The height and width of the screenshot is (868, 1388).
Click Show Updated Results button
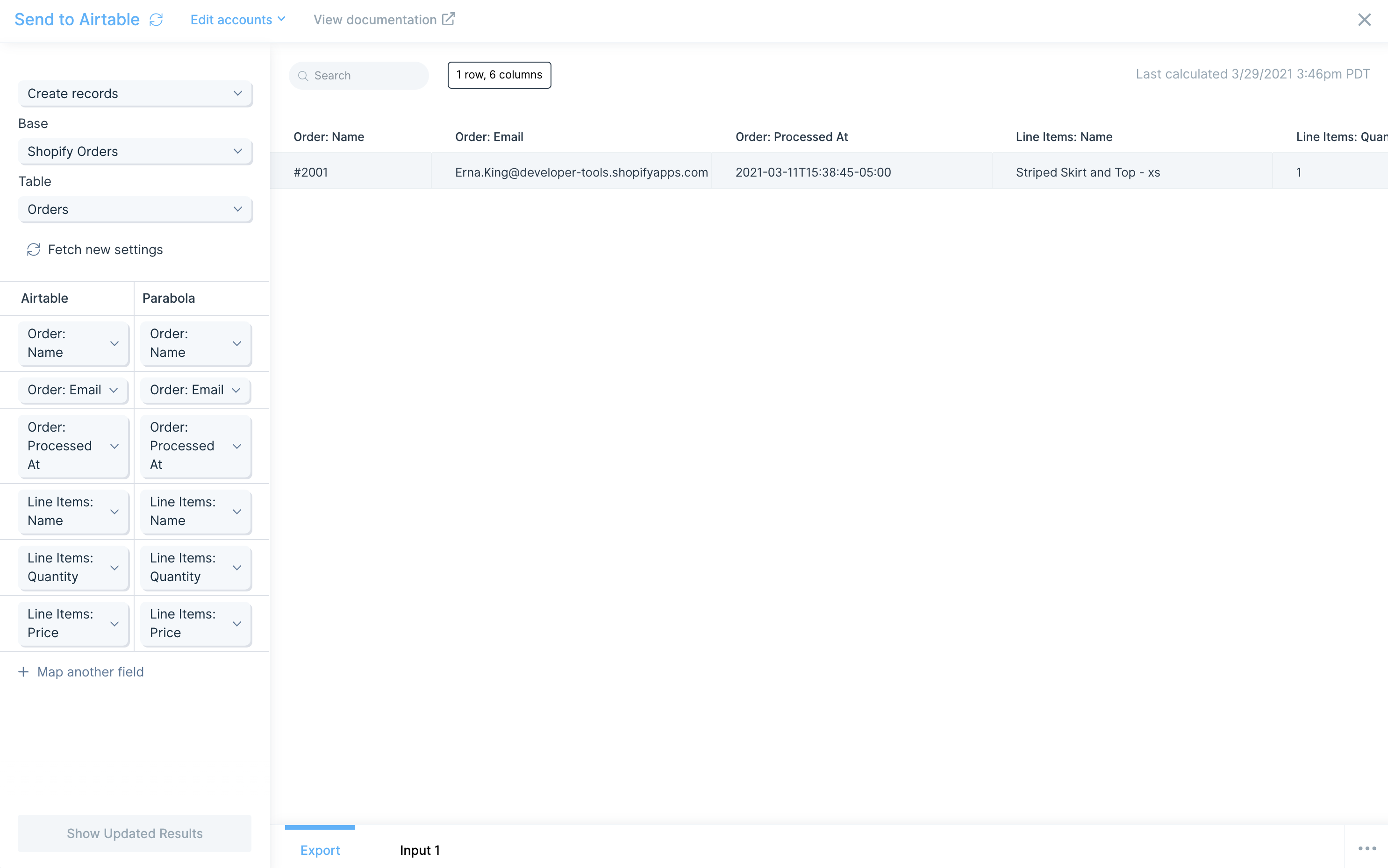point(135,833)
